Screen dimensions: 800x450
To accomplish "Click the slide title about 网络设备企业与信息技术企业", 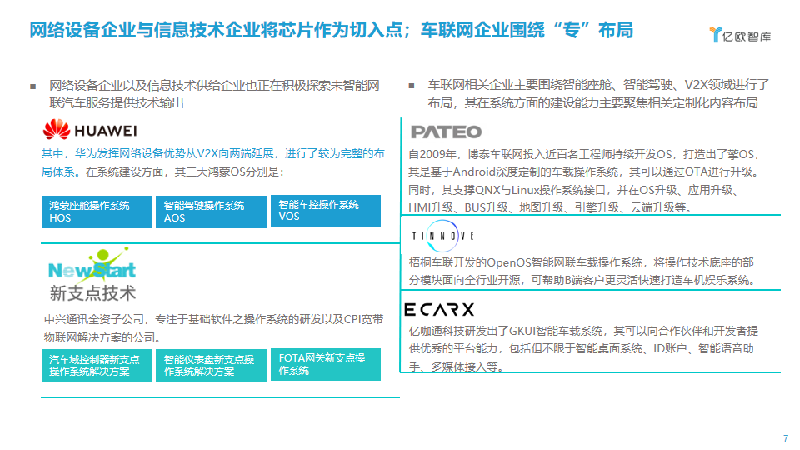I will pyautogui.click(x=331, y=30).
